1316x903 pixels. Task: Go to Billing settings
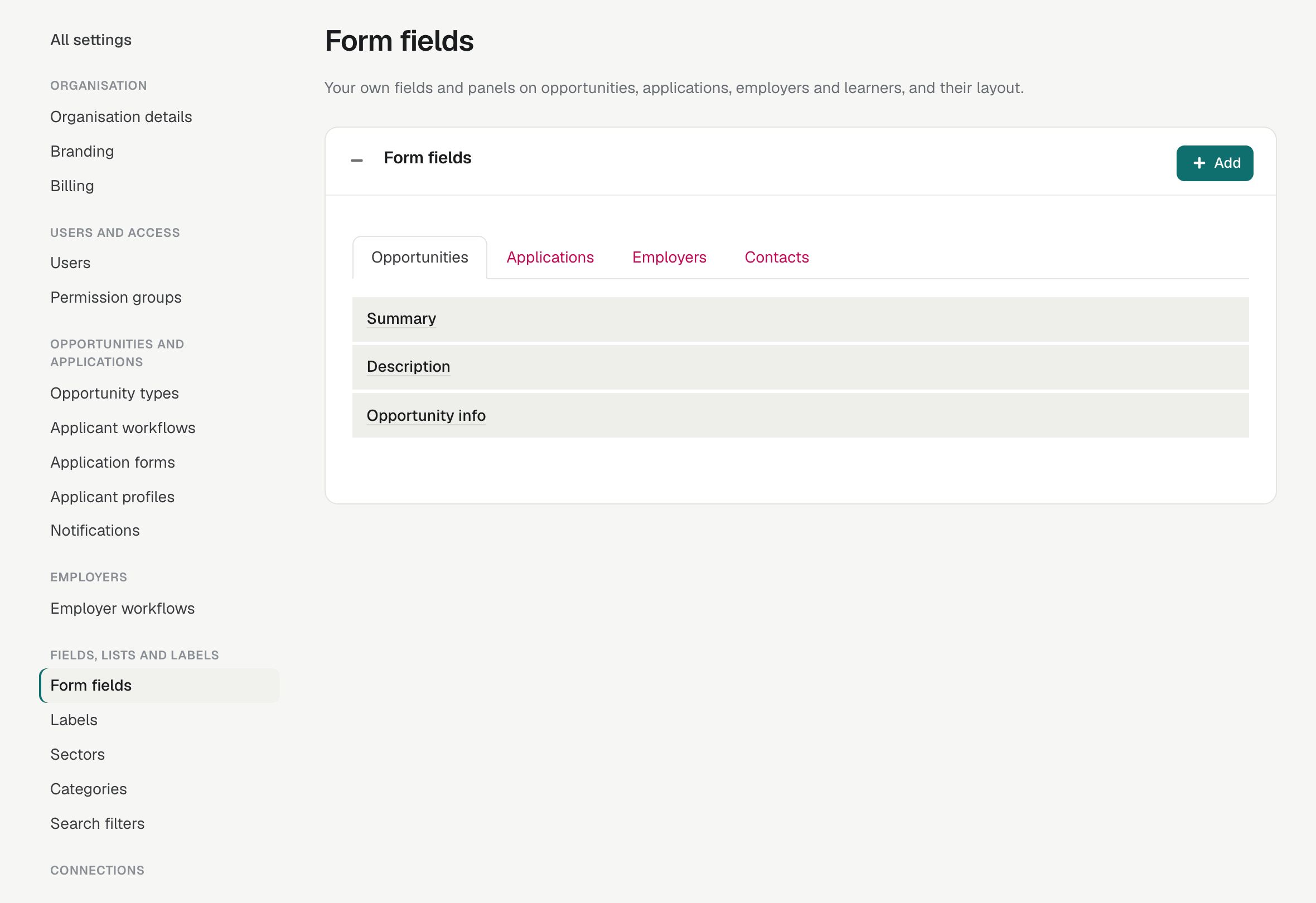click(72, 186)
